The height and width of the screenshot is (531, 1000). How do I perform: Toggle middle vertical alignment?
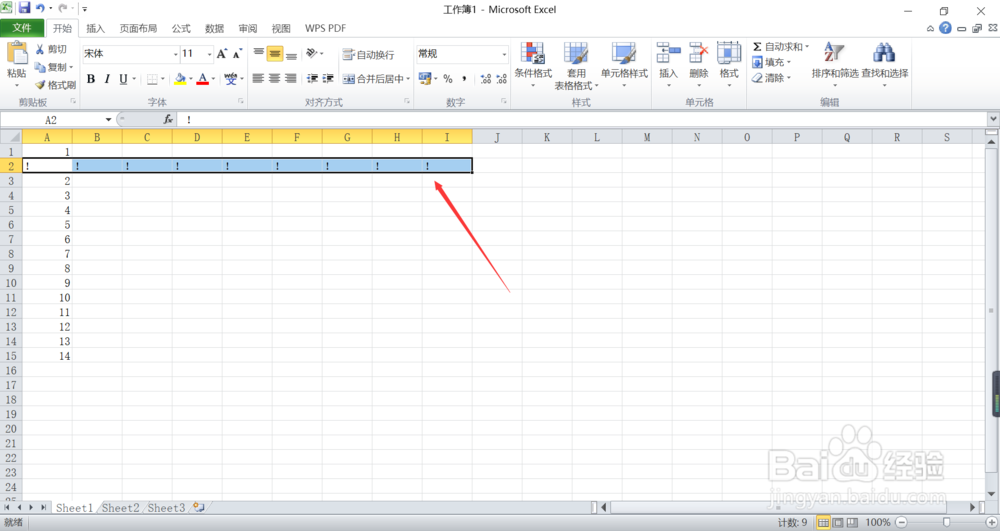[275, 54]
